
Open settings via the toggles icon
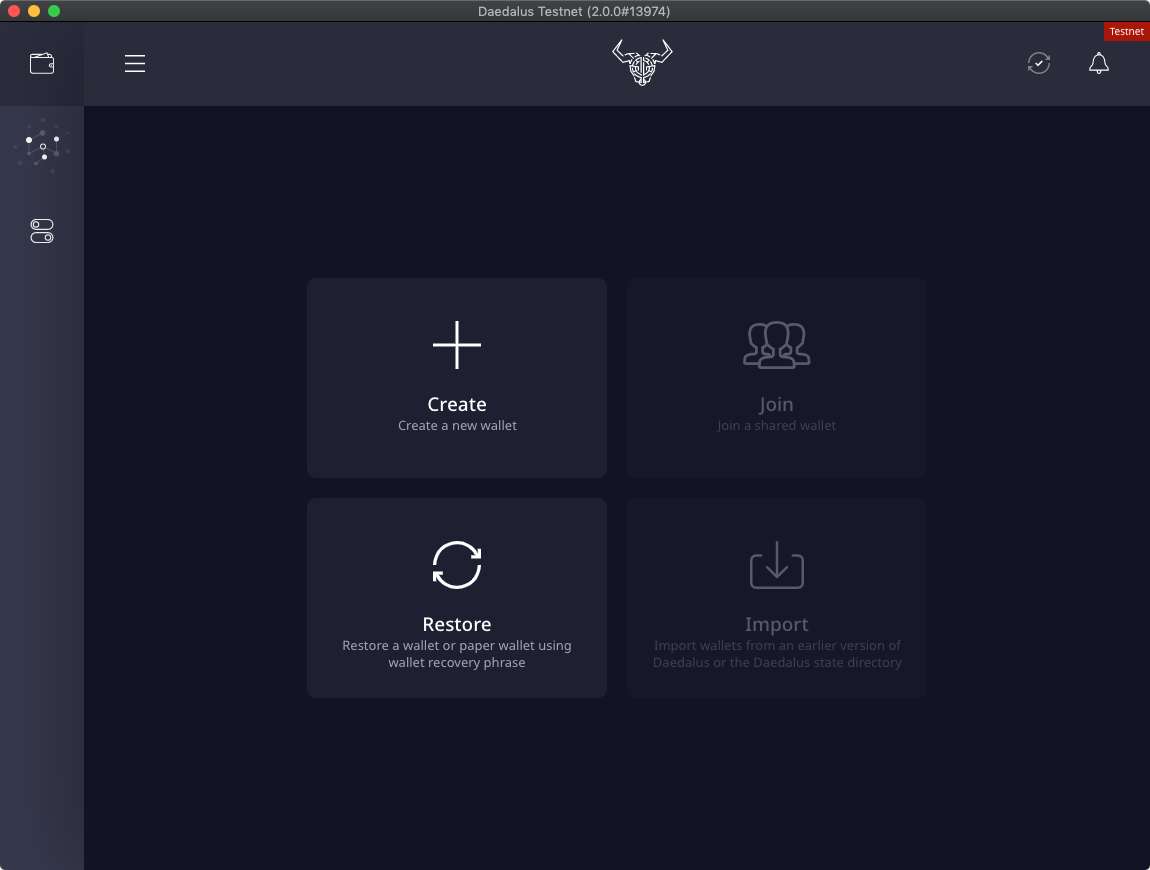pos(42,231)
